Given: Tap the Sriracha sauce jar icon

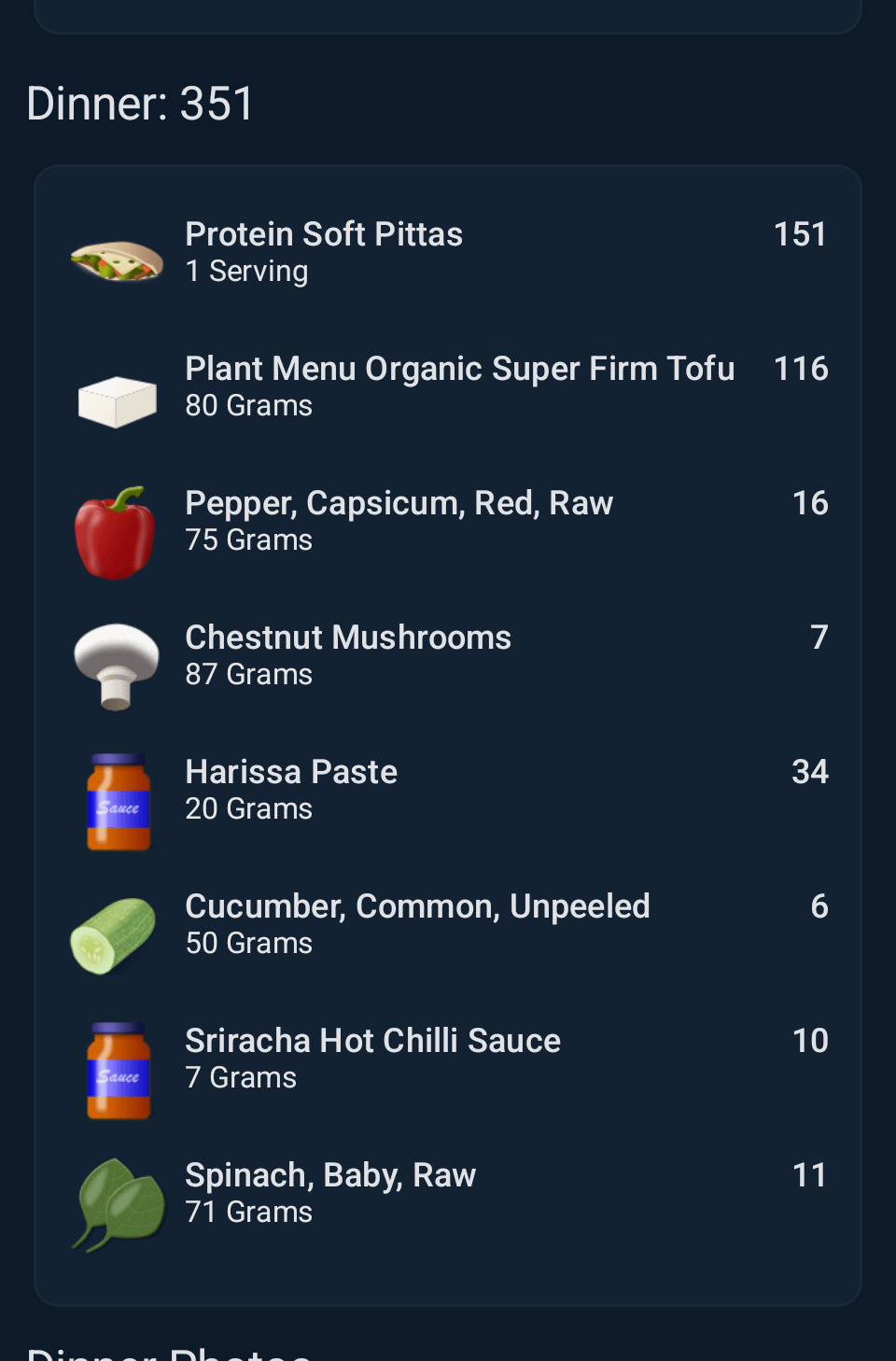Looking at the screenshot, I should click(x=119, y=1071).
